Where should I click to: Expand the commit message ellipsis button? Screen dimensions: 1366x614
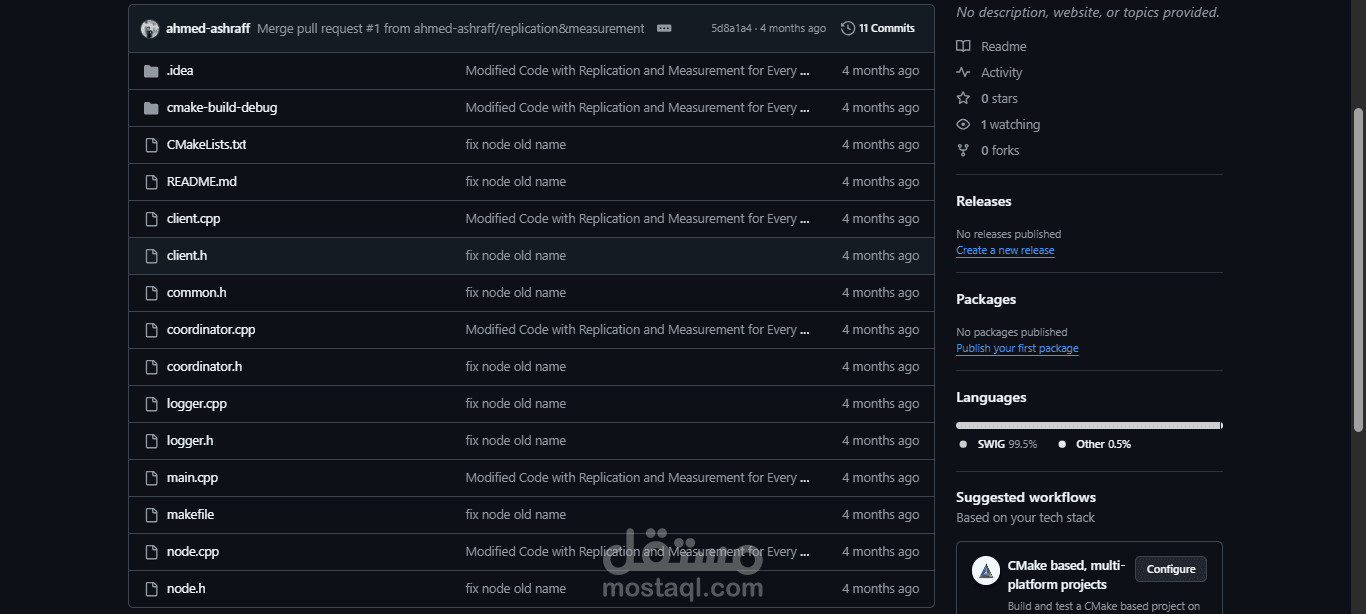[x=664, y=29]
